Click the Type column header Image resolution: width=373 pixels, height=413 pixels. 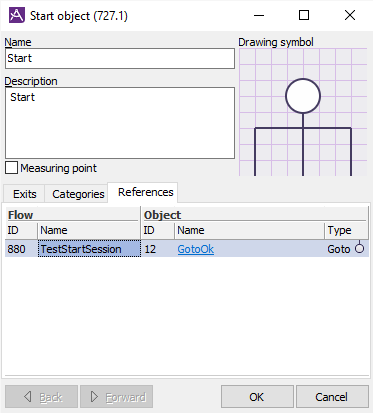click(x=346, y=230)
